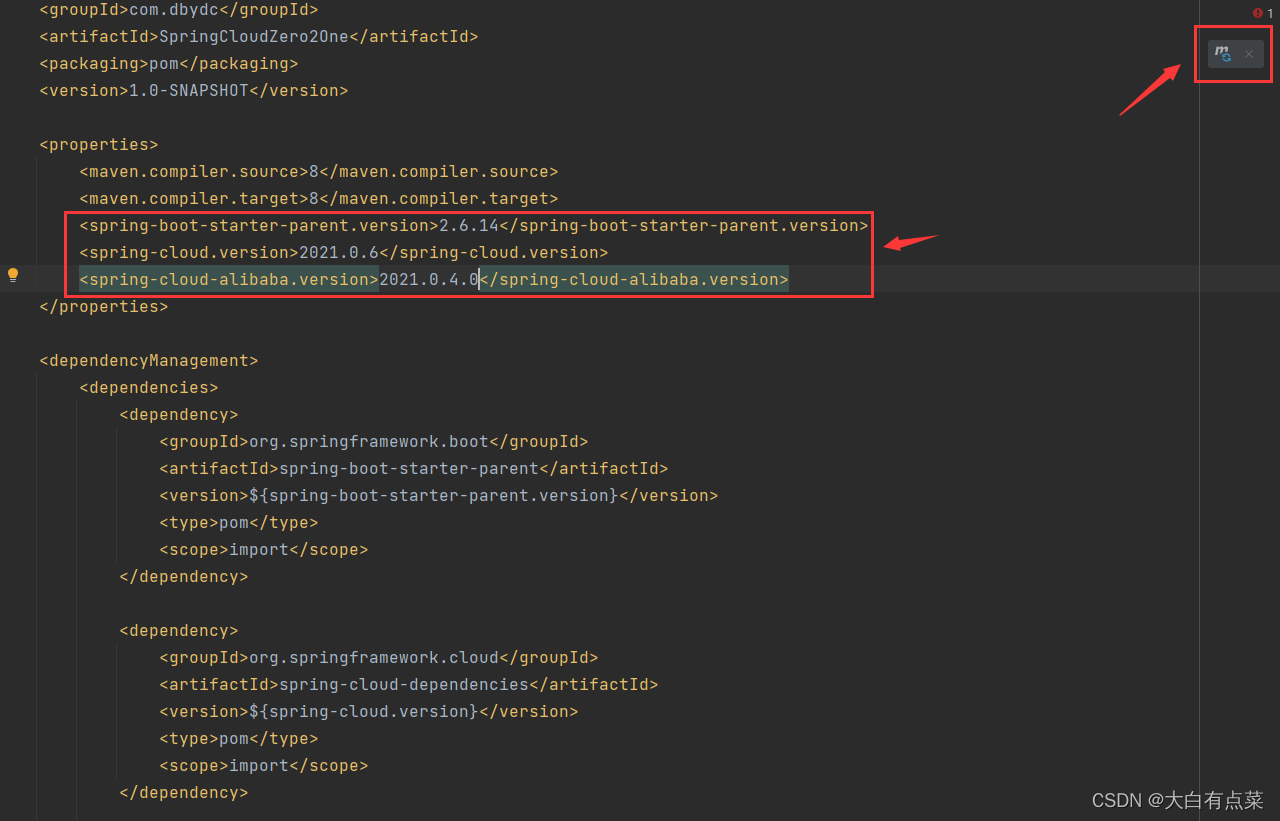Screen dimensions: 1280x821
Task: Click the maven.compiler.target line
Action: (x=319, y=199)
